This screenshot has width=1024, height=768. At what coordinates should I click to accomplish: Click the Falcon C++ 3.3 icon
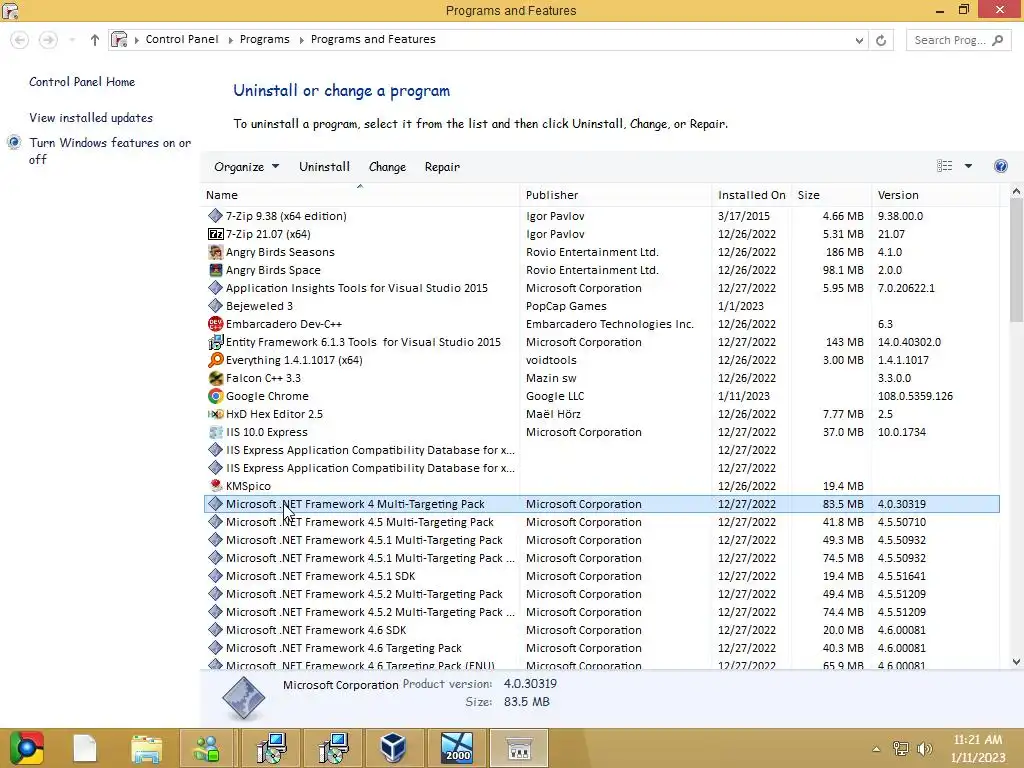(x=216, y=378)
